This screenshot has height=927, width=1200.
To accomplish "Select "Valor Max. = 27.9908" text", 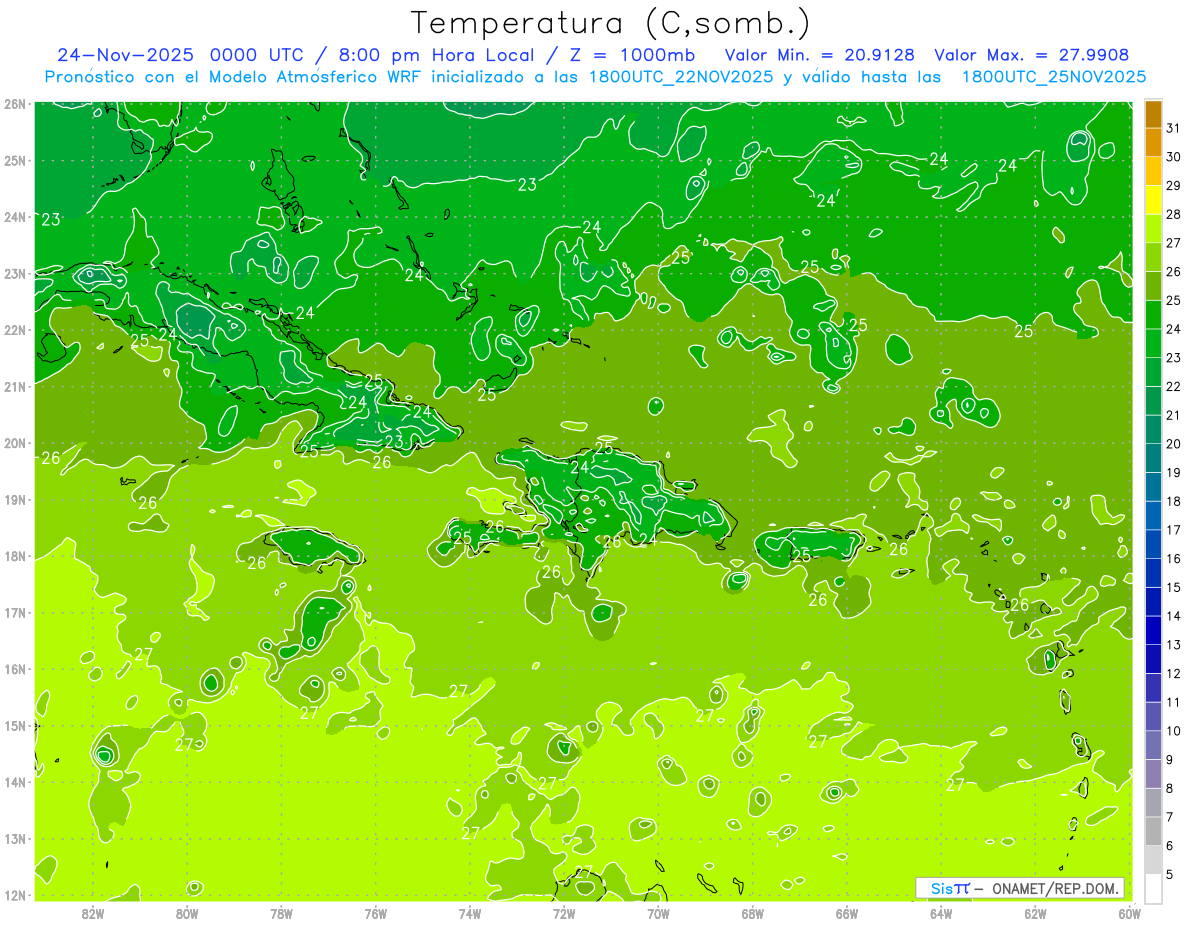I will [x=1032, y=55].
